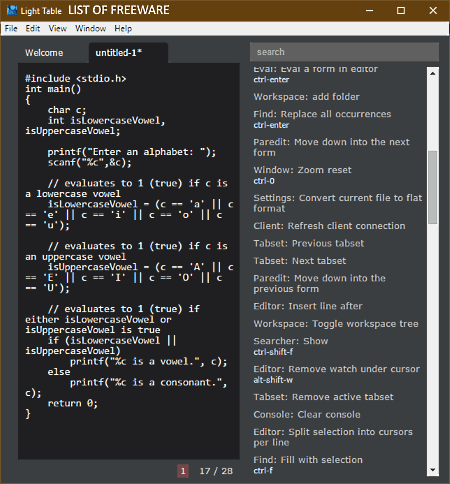Open the File menu
Screen dimensions: 450x484
click(x=11, y=29)
